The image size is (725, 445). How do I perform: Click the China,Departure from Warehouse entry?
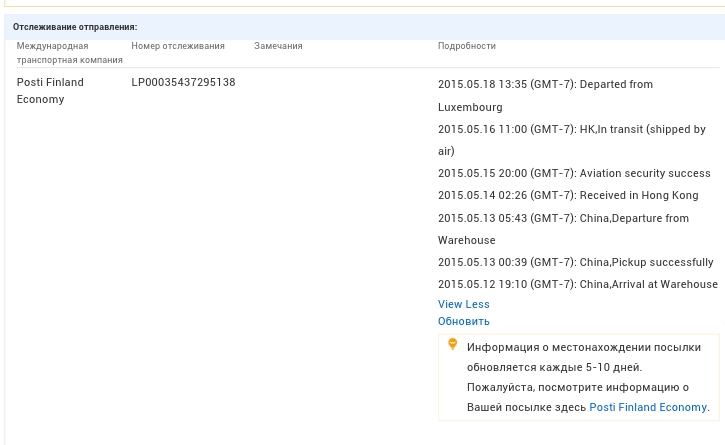563,229
